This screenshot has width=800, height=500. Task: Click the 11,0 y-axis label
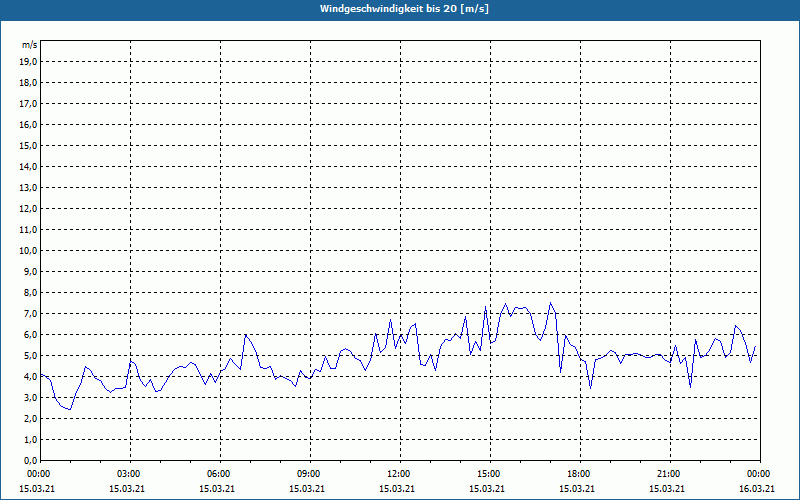click(29, 230)
